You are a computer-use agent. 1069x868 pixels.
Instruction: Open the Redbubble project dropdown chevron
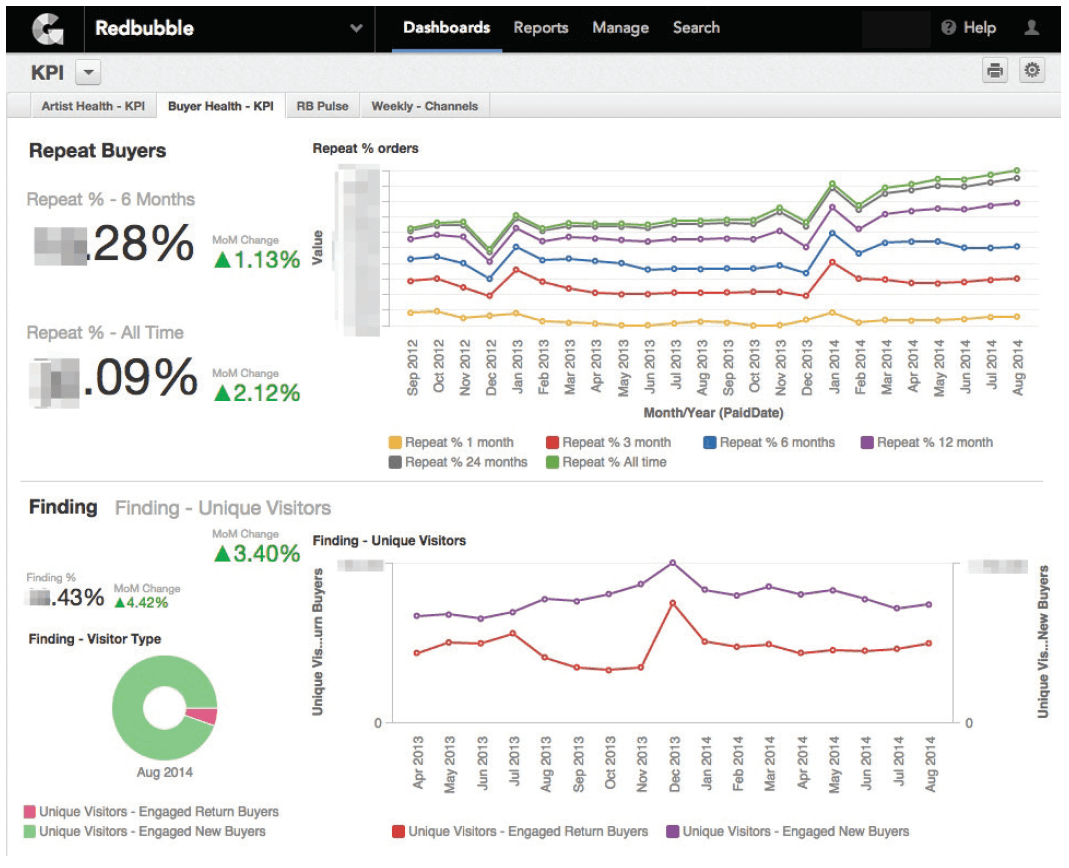pos(355,28)
